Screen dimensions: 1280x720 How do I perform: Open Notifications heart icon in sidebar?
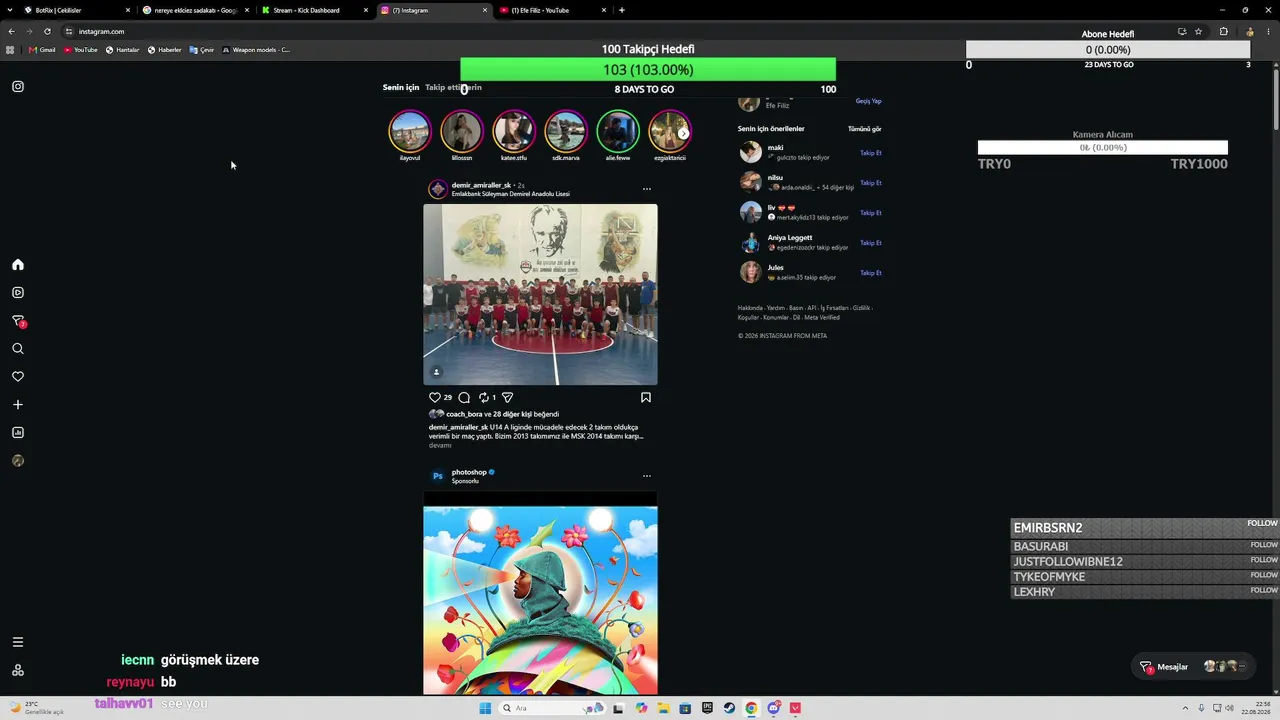(18, 377)
